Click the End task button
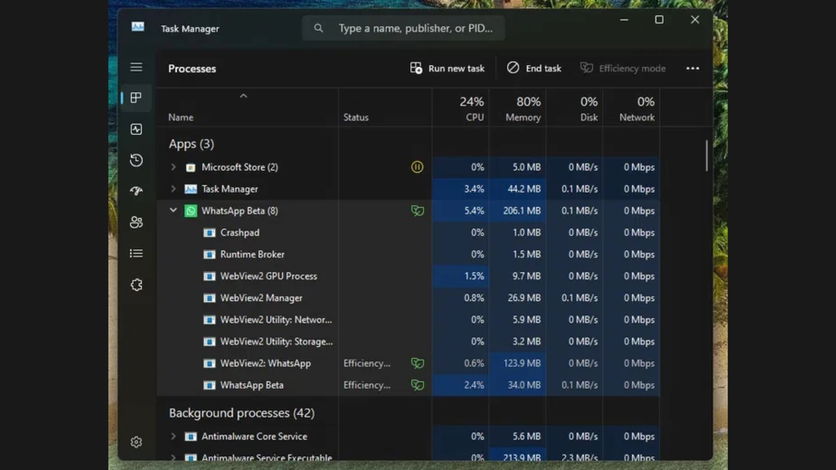Viewport: 836px width, 470px height. [534, 68]
